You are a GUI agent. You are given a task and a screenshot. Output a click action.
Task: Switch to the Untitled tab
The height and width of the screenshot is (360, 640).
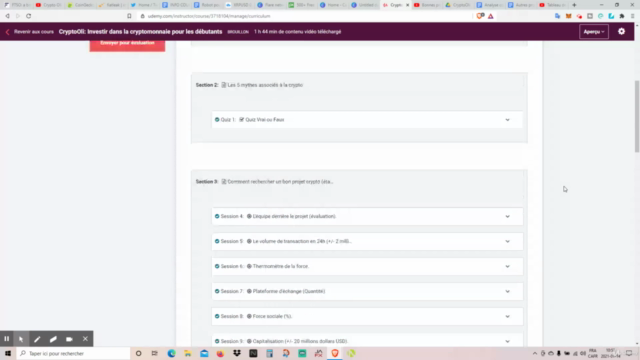[x=364, y=5]
